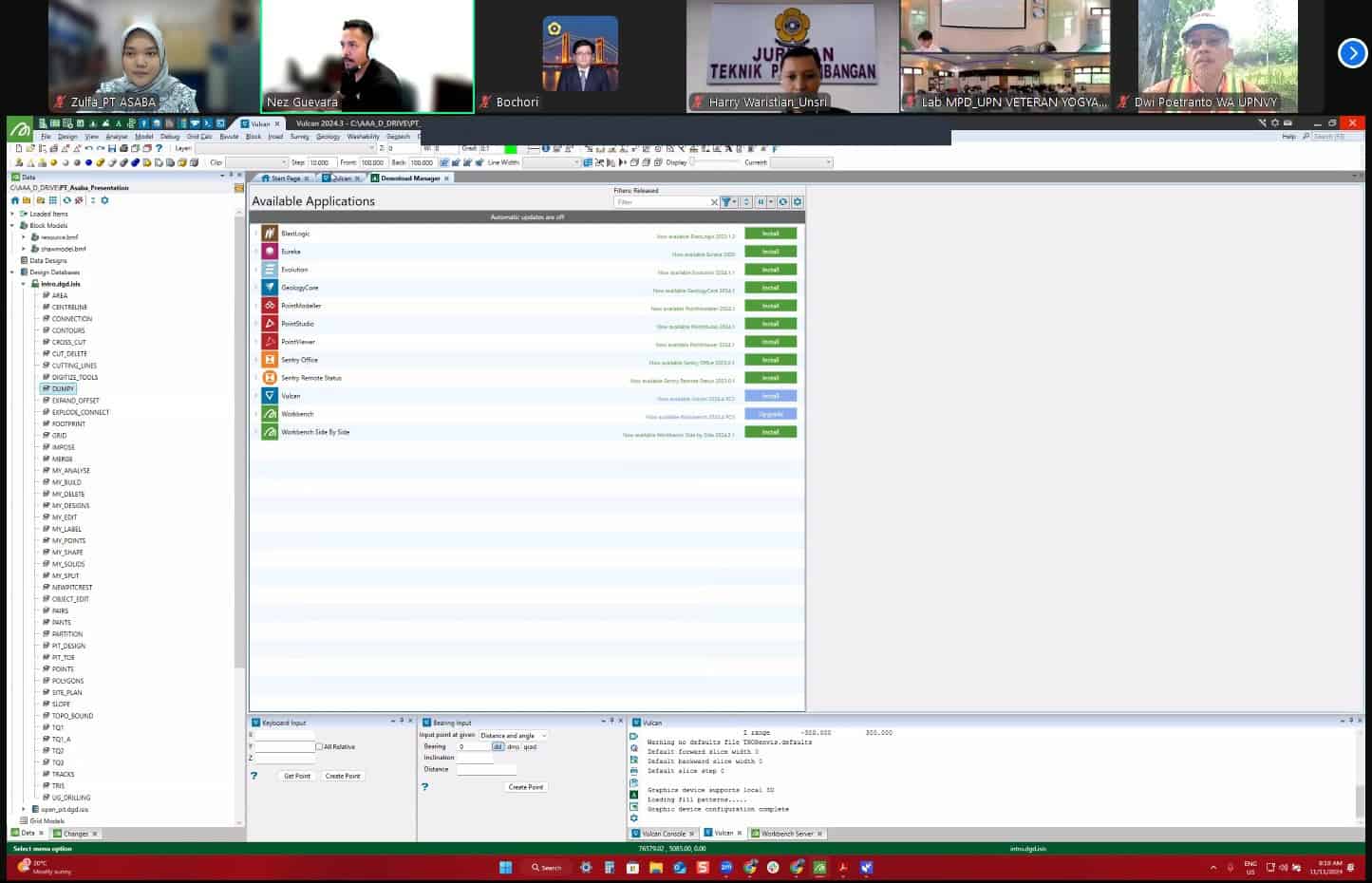Click the Maptek Workbench logo icon
Viewport: 1372px width, 883px height.
tap(20, 128)
